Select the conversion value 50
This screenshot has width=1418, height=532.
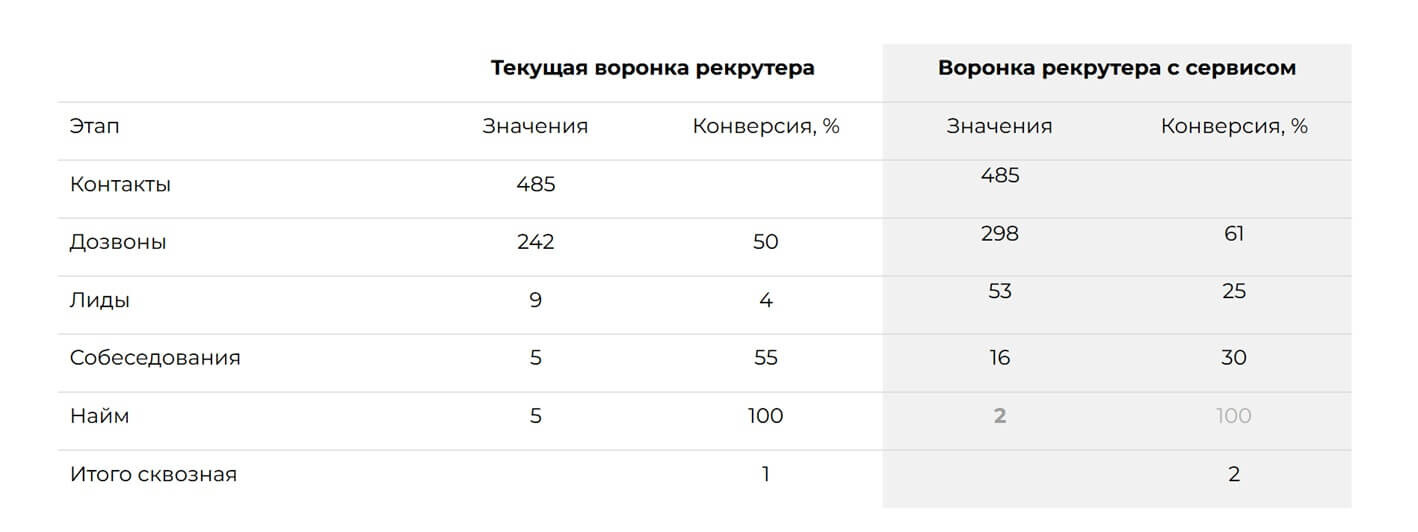coord(765,242)
